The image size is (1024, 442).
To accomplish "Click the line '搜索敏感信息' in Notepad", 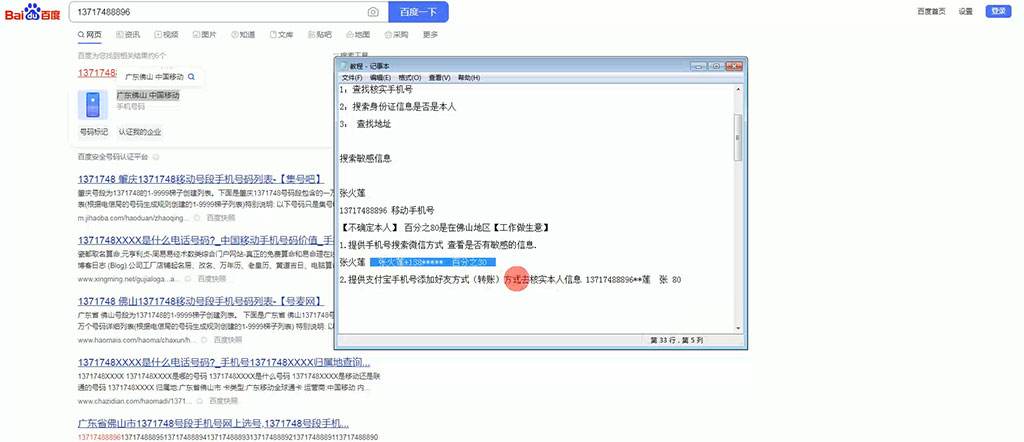I will click(366, 159).
